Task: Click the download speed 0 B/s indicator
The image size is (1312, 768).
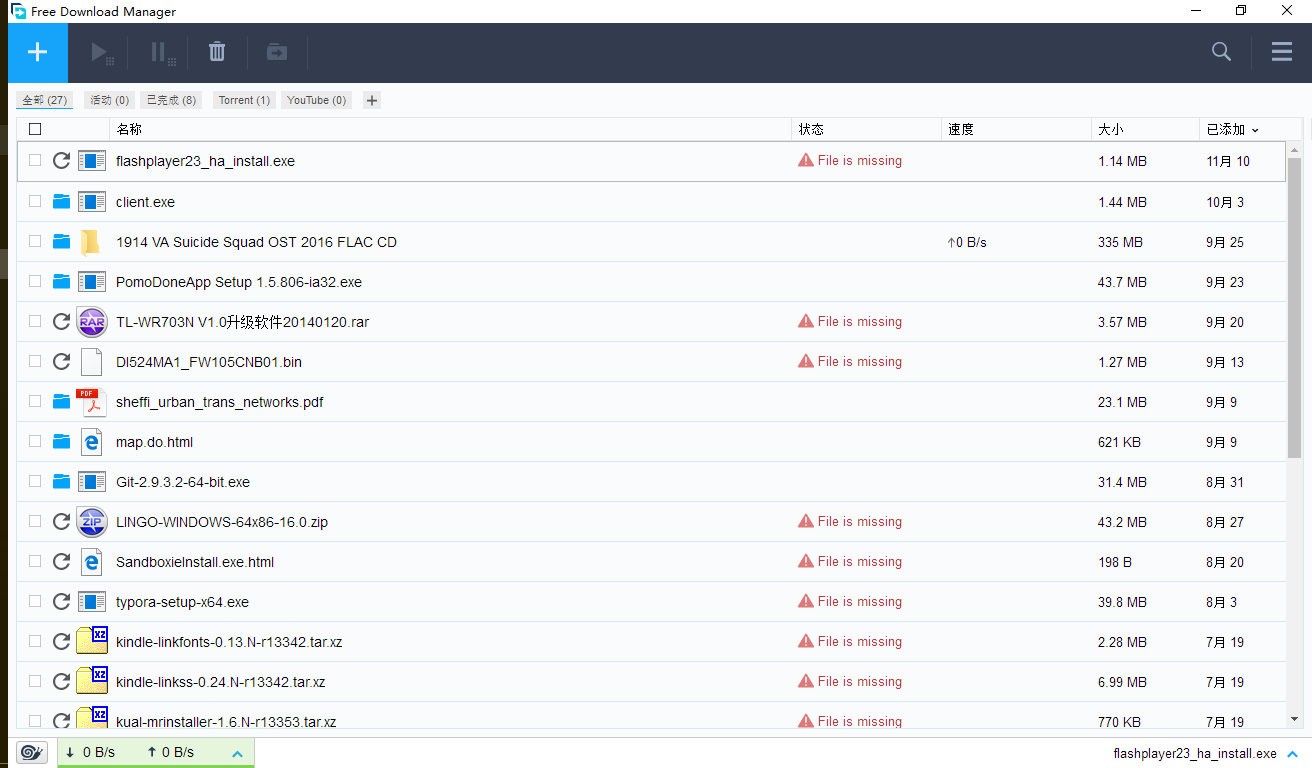Action: pyautogui.click(x=91, y=752)
